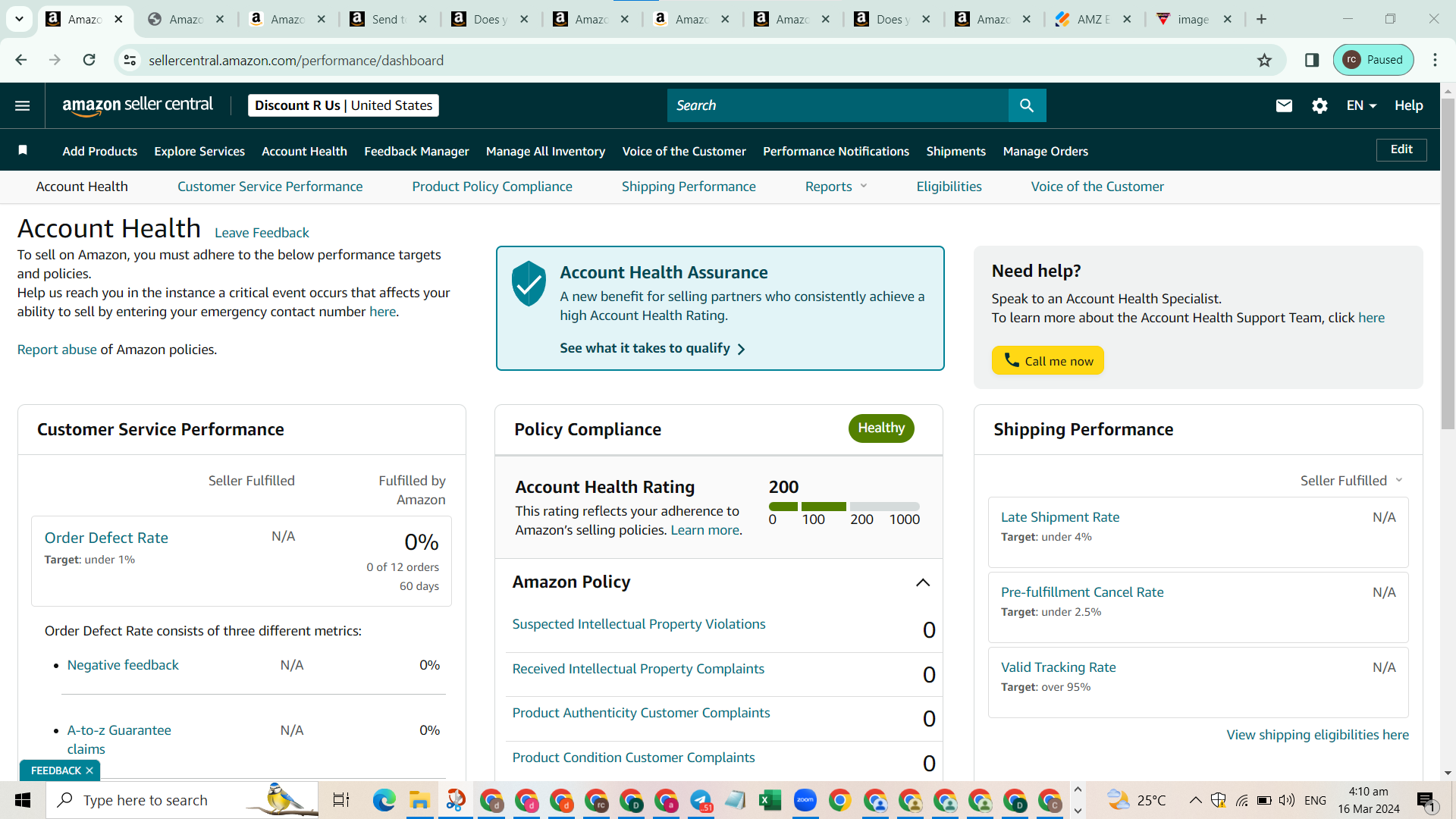Open the Order Defect Rate link
Viewport: 1456px width, 819px height.
pos(106,538)
